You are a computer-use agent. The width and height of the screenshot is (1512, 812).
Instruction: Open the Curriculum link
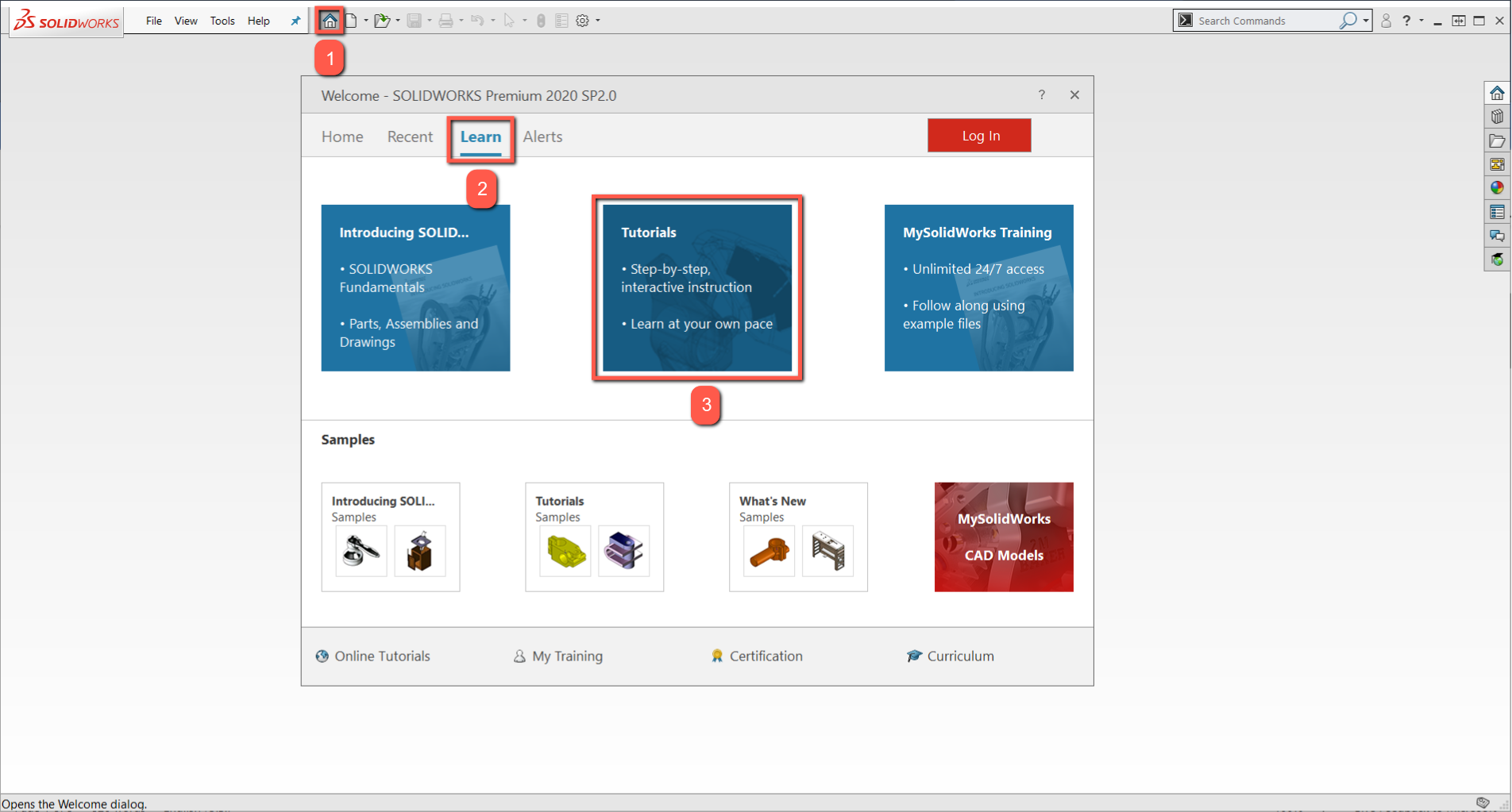(x=951, y=656)
